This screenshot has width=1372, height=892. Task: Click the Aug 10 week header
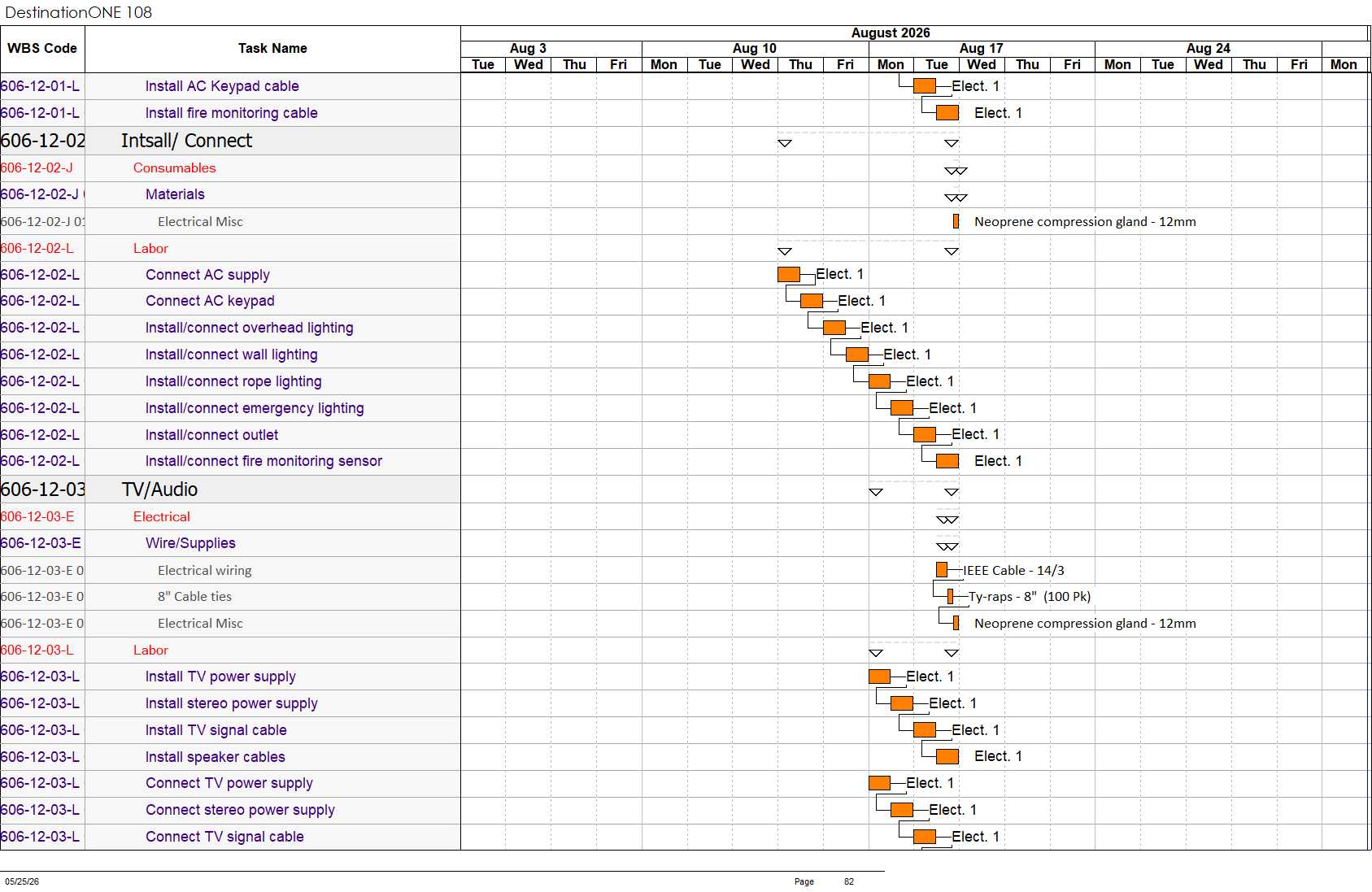point(755,49)
